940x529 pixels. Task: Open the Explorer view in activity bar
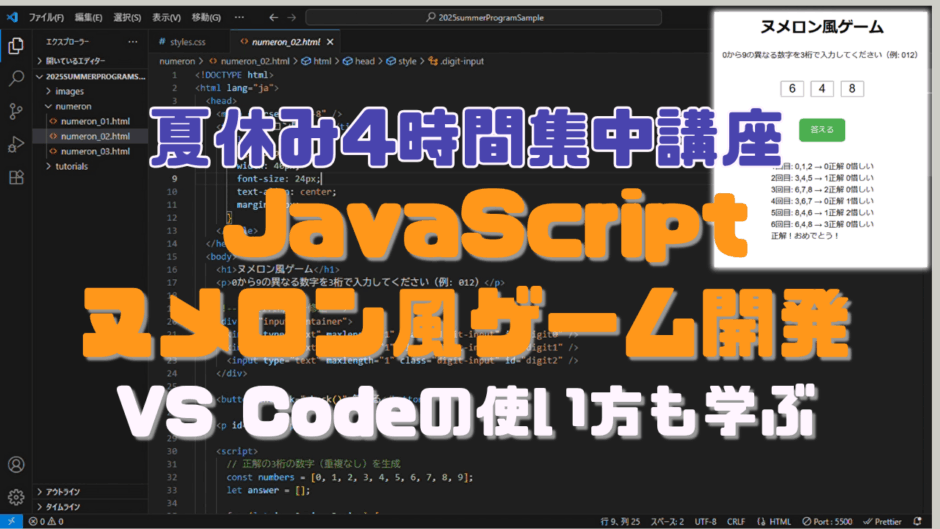(x=16, y=45)
